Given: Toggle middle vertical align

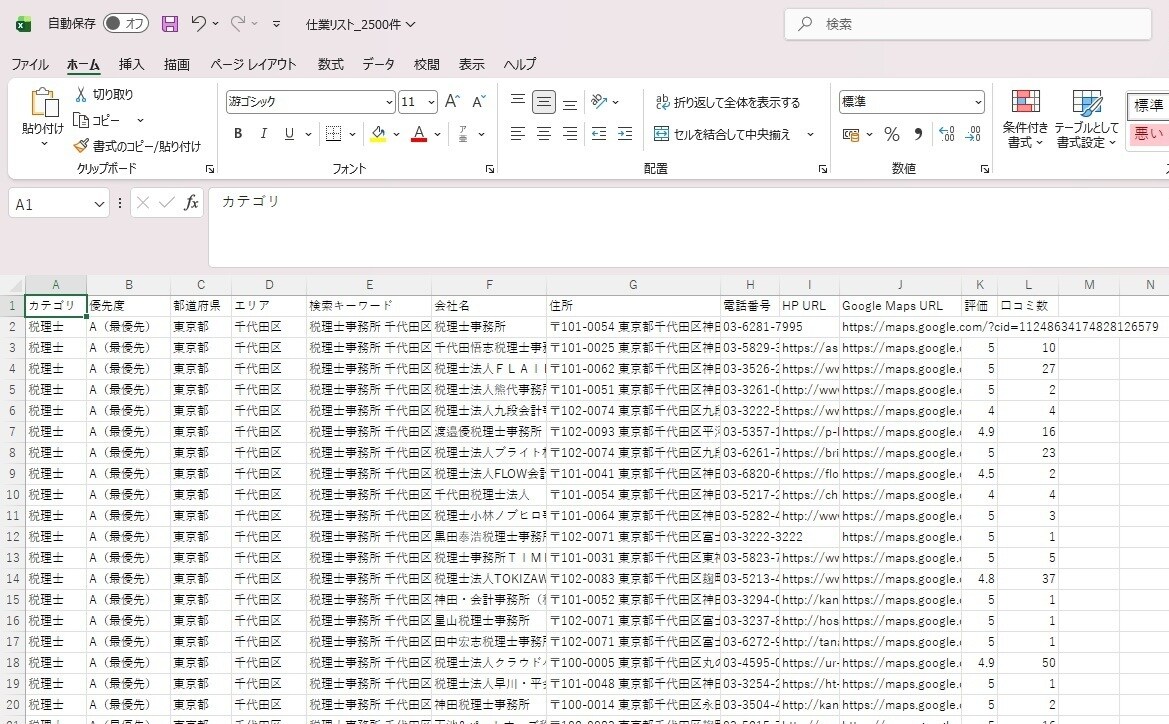Looking at the screenshot, I should [543, 101].
